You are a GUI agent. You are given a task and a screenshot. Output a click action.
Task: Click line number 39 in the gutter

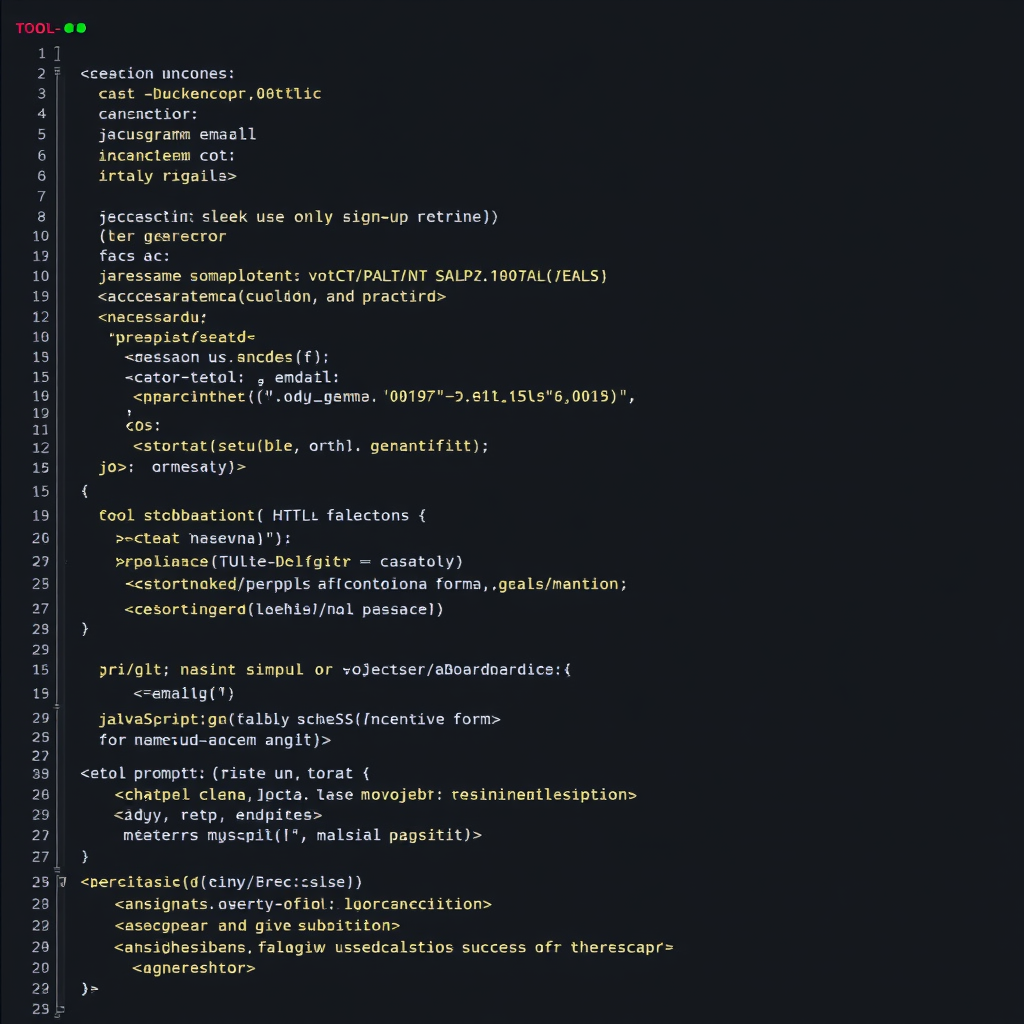pyautogui.click(x=41, y=773)
